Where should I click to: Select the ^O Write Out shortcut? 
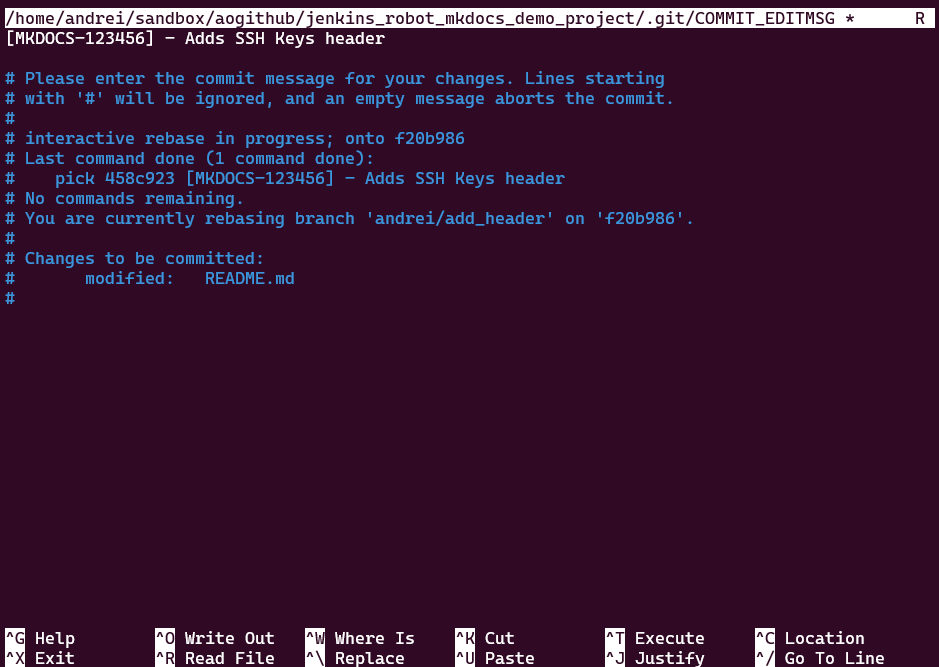coord(215,638)
